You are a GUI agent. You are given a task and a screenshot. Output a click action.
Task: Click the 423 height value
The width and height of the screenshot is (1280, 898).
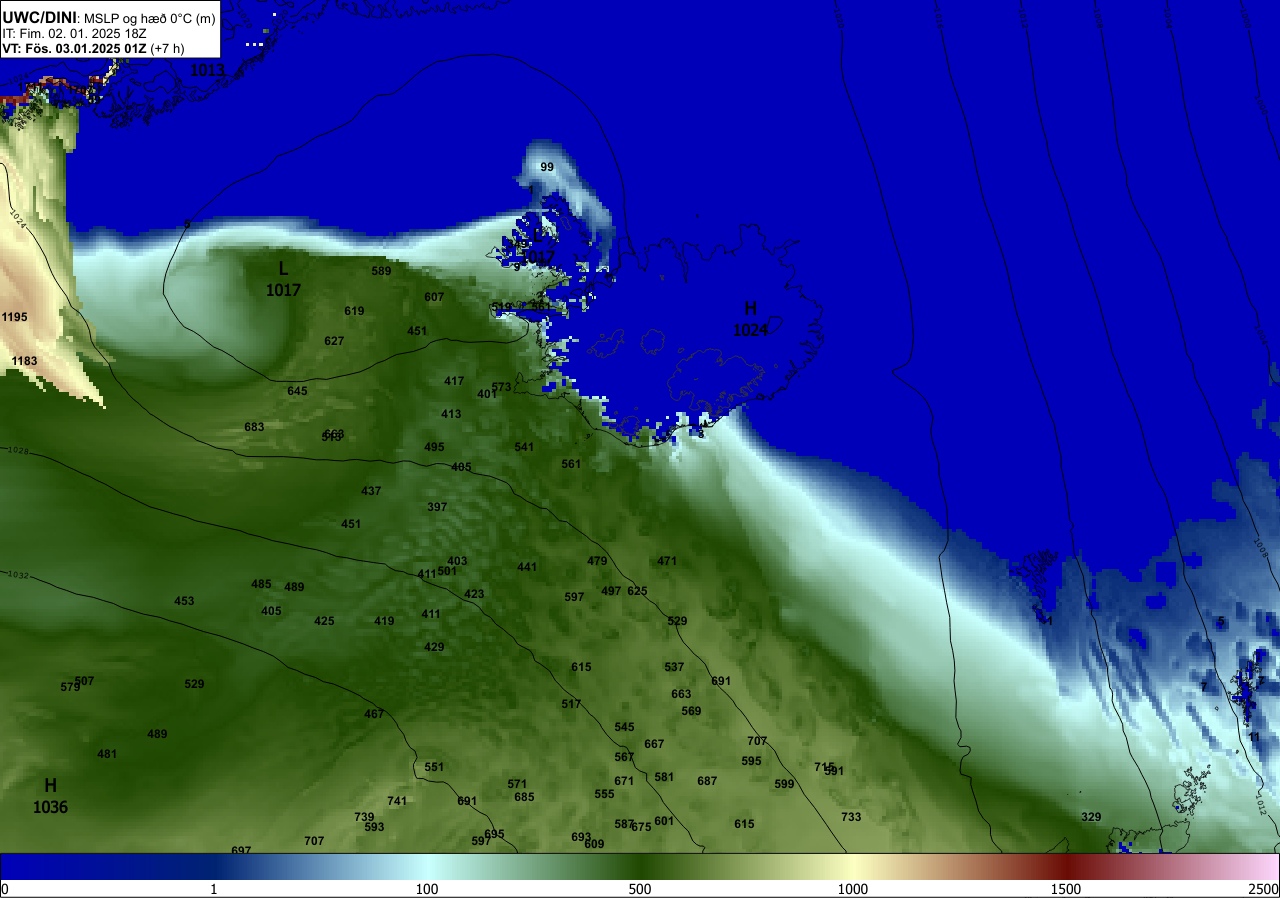(474, 594)
